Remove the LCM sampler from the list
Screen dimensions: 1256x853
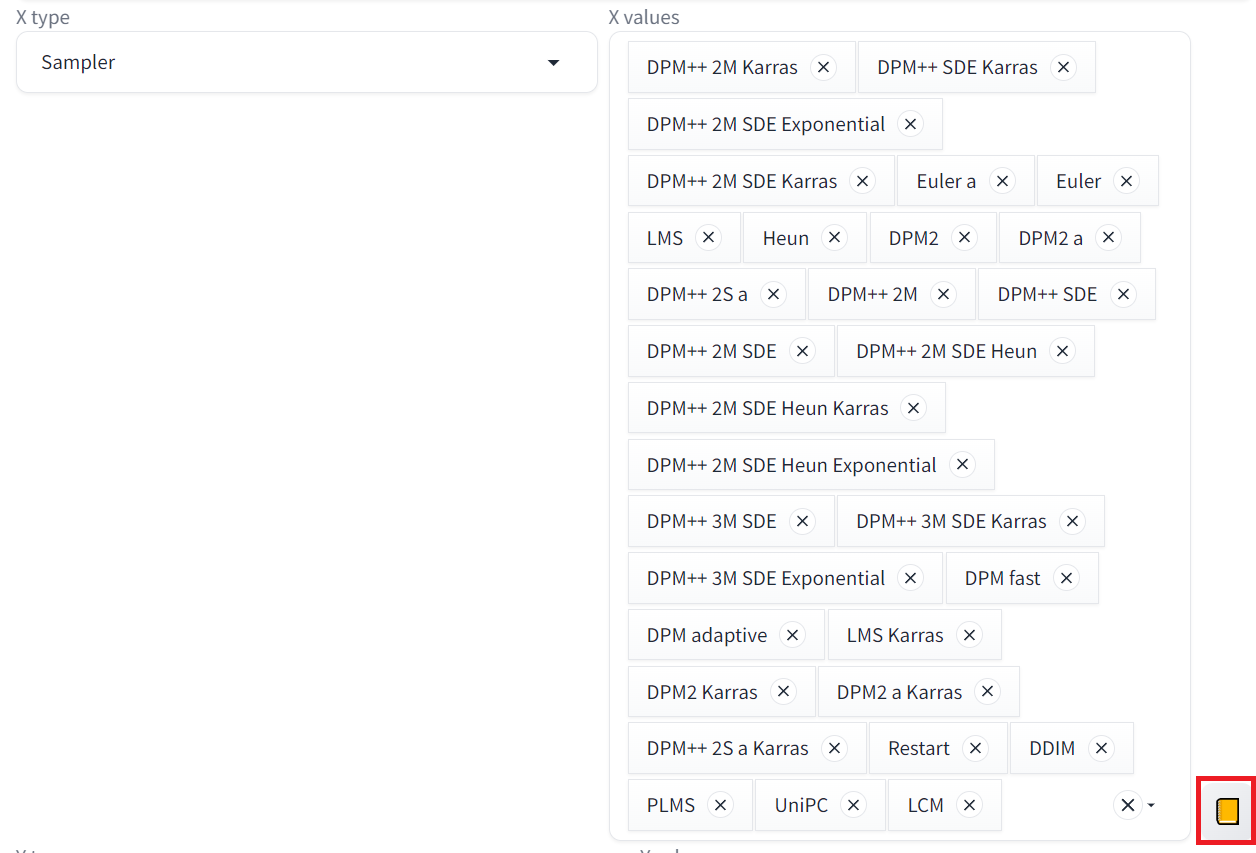(x=968, y=805)
